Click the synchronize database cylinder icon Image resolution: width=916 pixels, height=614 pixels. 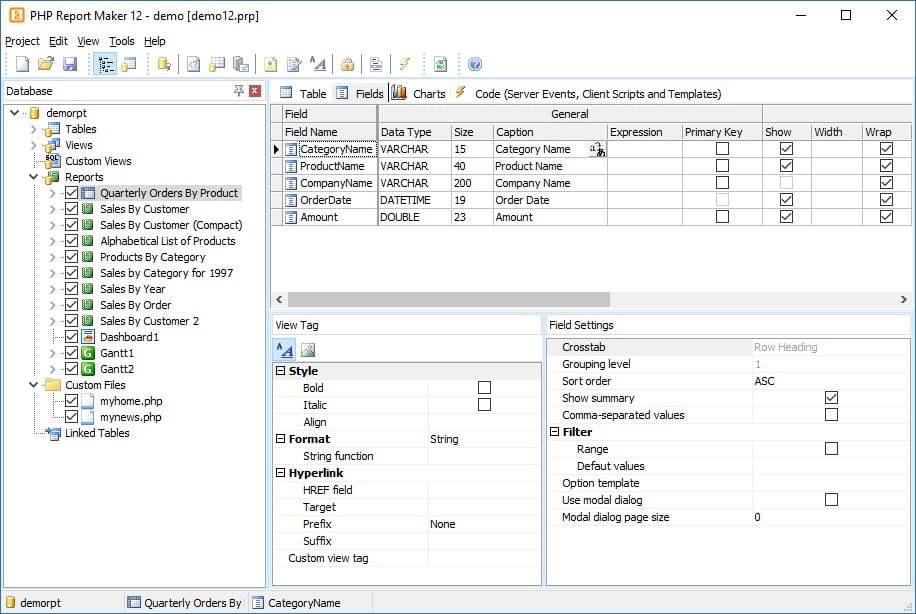[x=164, y=64]
